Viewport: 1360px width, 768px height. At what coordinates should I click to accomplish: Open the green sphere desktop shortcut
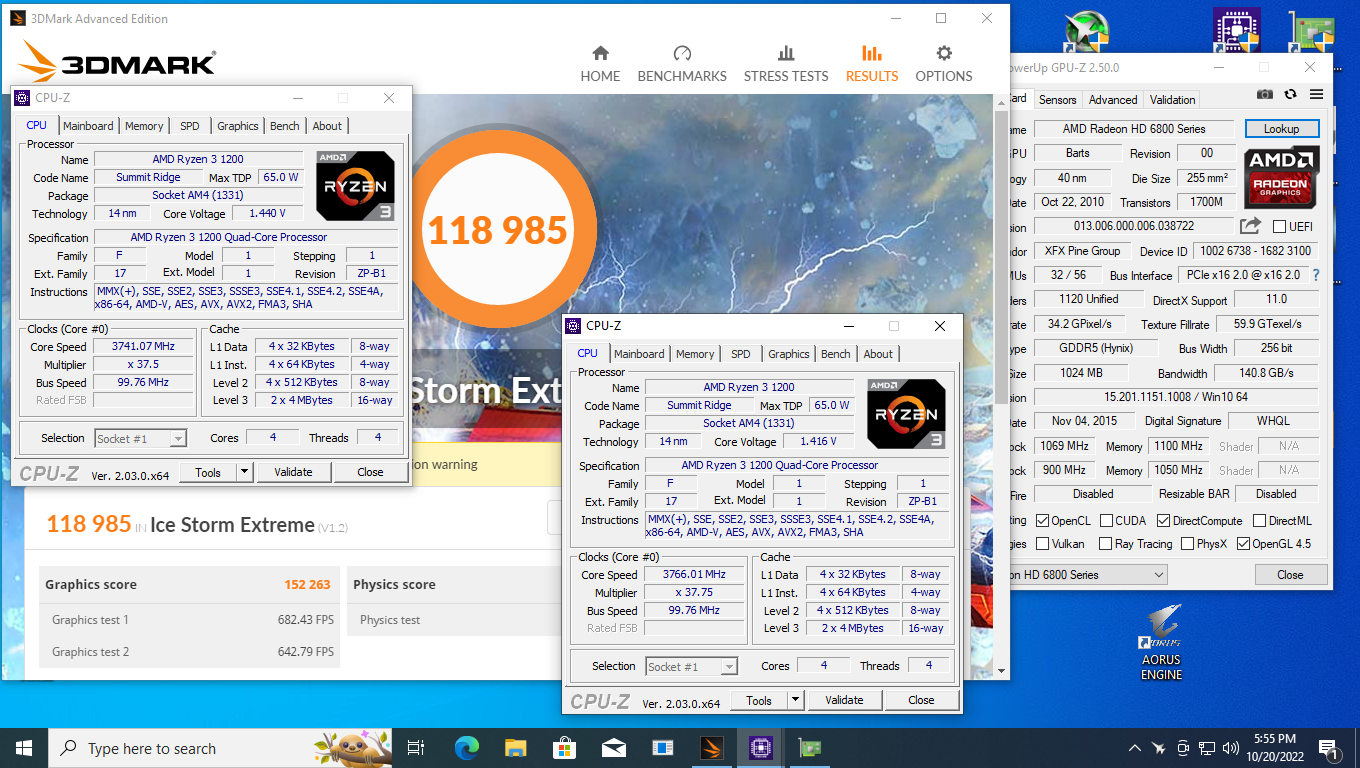pos(1088,30)
